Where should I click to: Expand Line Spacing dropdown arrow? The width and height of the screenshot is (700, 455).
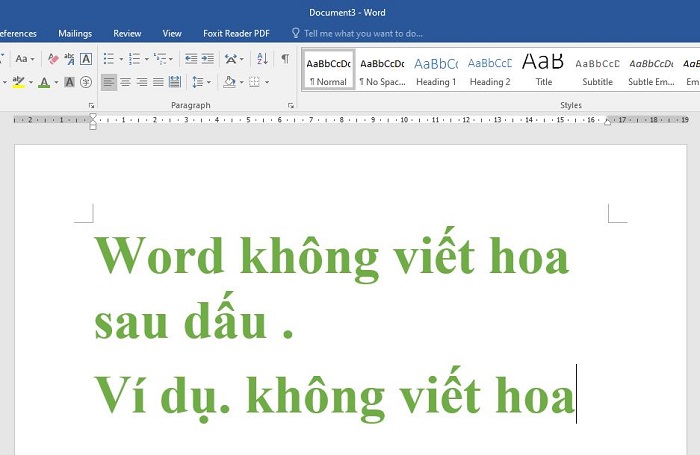tap(208, 83)
